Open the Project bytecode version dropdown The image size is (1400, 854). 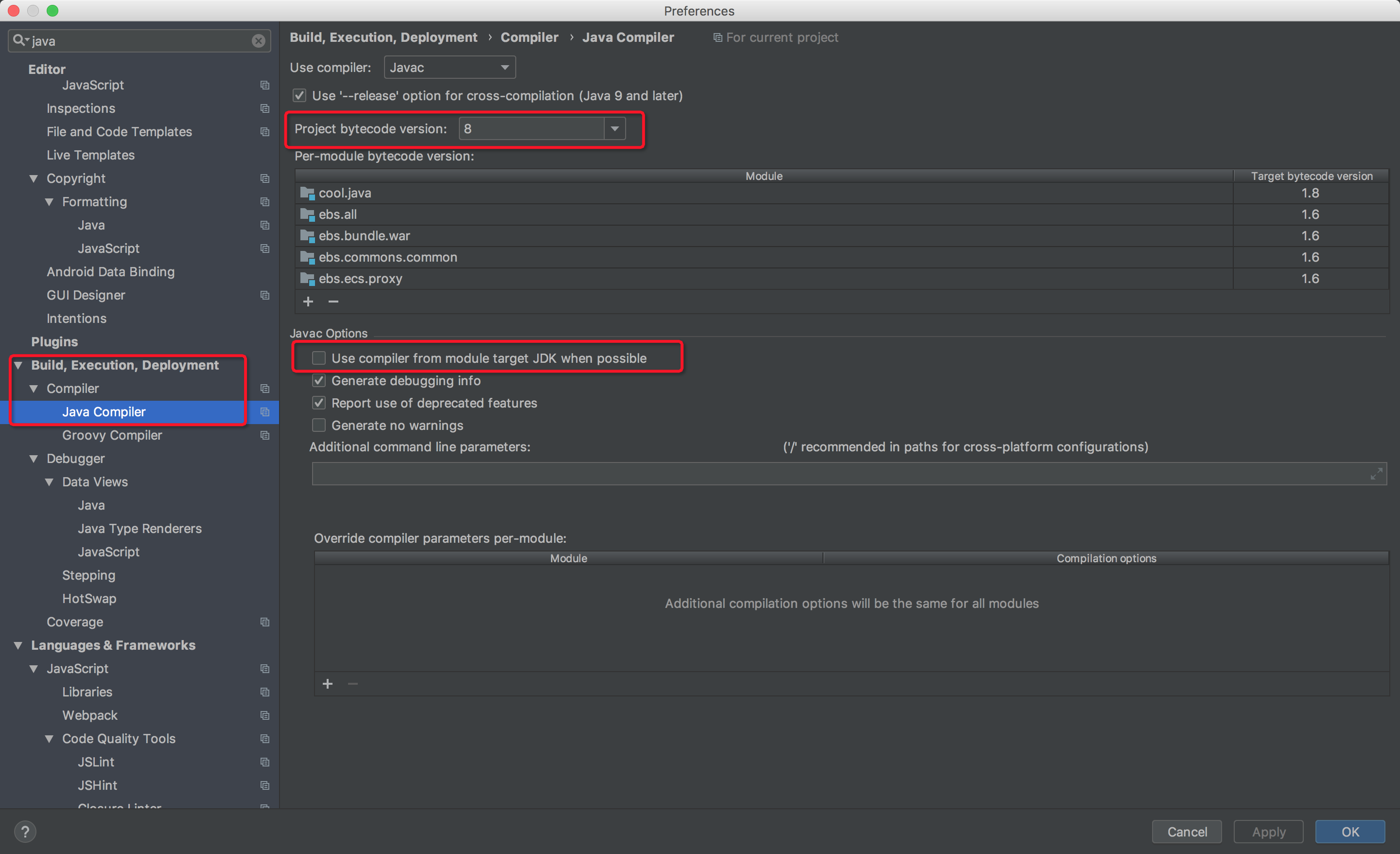[x=614, y=128]
